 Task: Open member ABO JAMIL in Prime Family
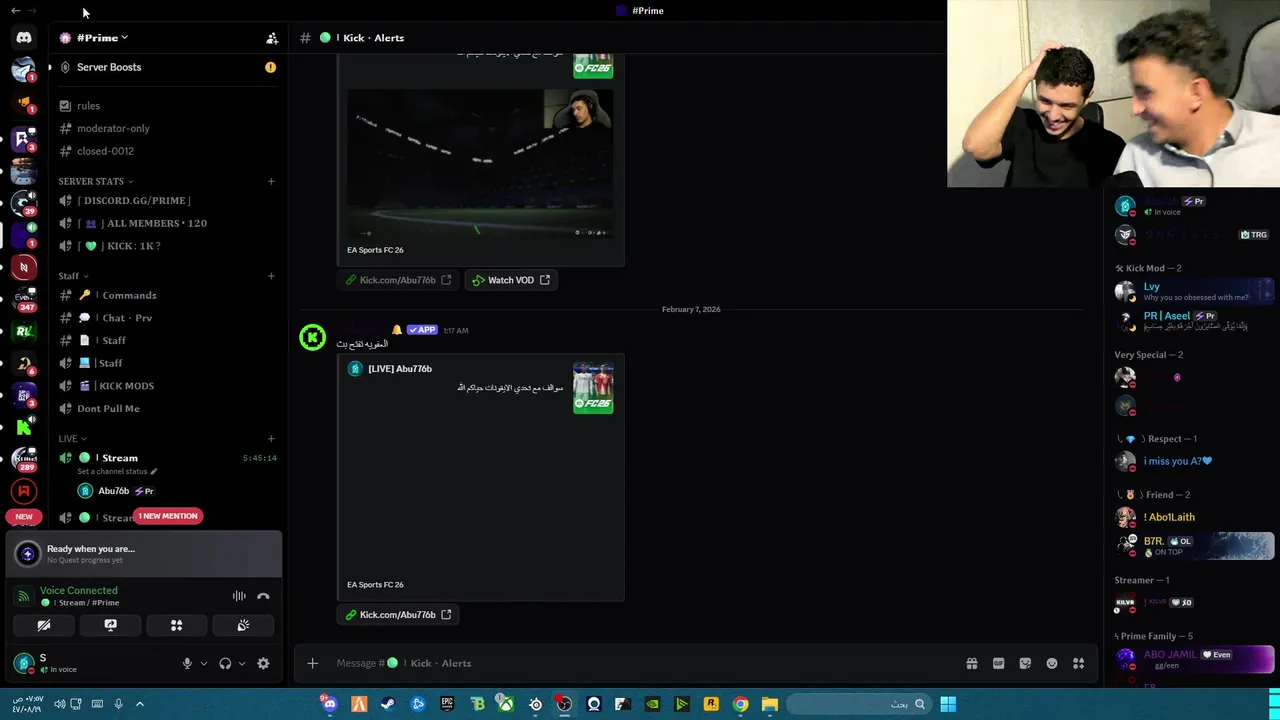(1193, 659)
